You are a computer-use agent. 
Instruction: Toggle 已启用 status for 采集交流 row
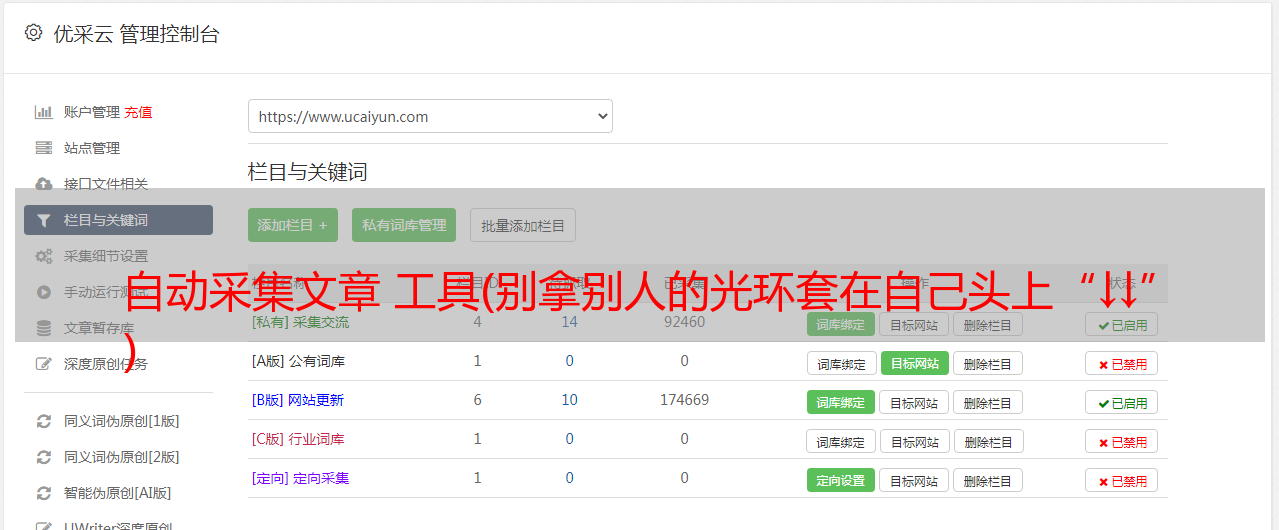(x=1122, y=324)
